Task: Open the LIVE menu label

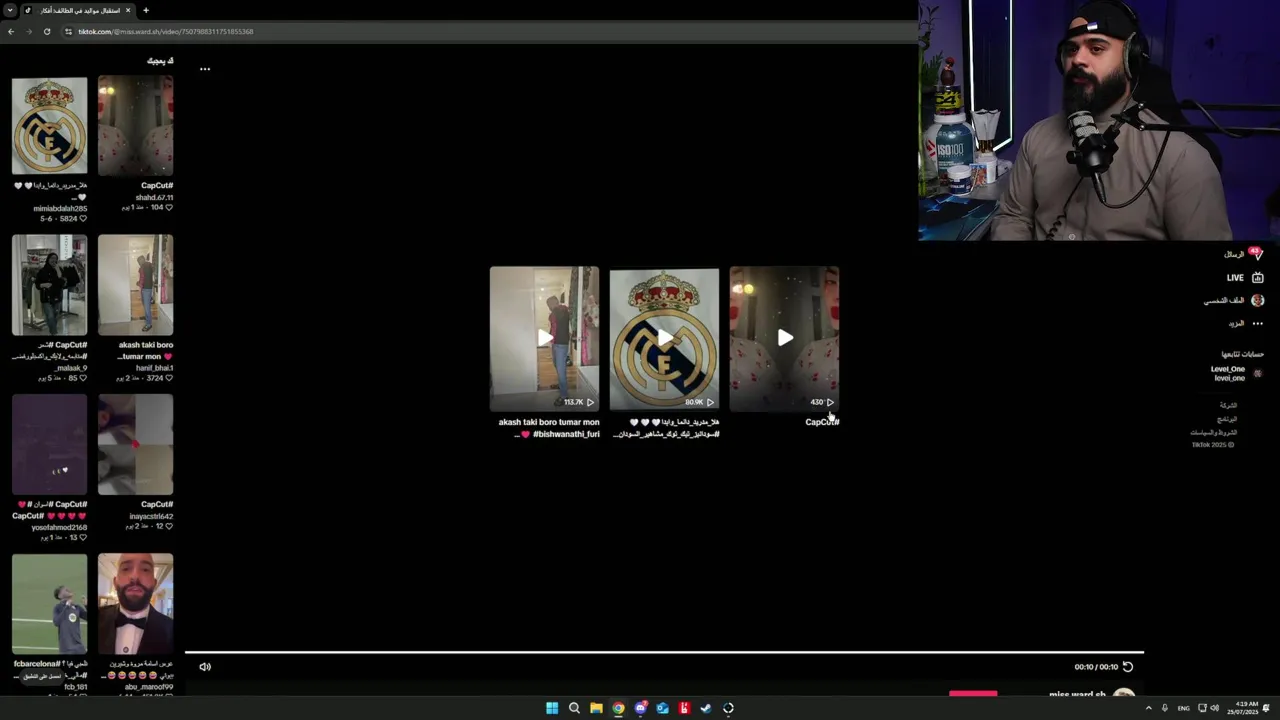Action: click(1236, 278)
